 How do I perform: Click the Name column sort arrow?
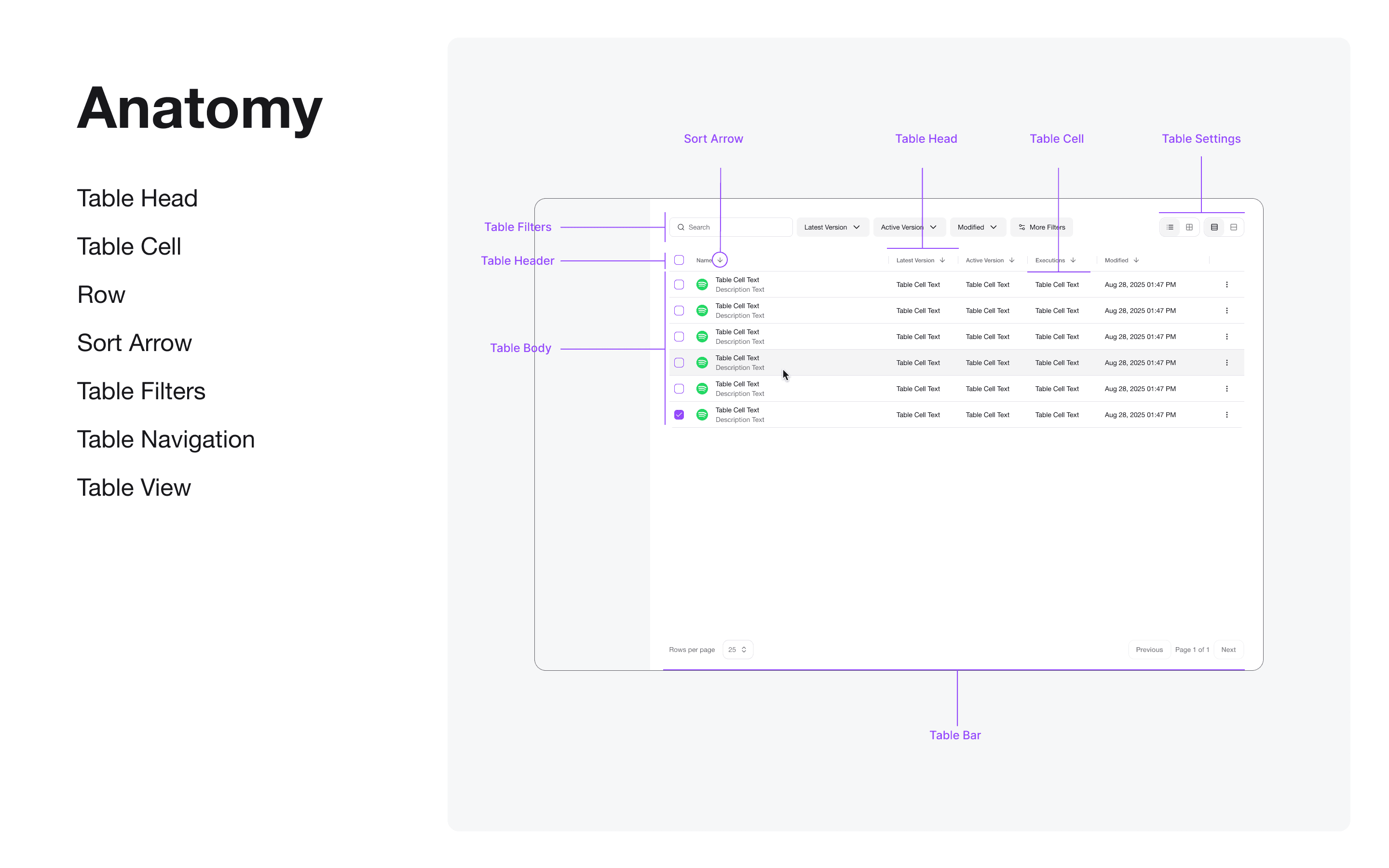[x=720, y=260]
